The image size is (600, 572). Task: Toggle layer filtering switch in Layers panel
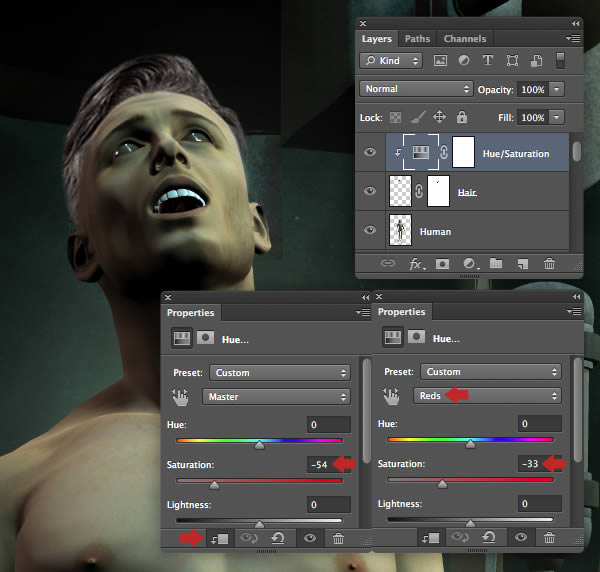(x=560, y=60)
